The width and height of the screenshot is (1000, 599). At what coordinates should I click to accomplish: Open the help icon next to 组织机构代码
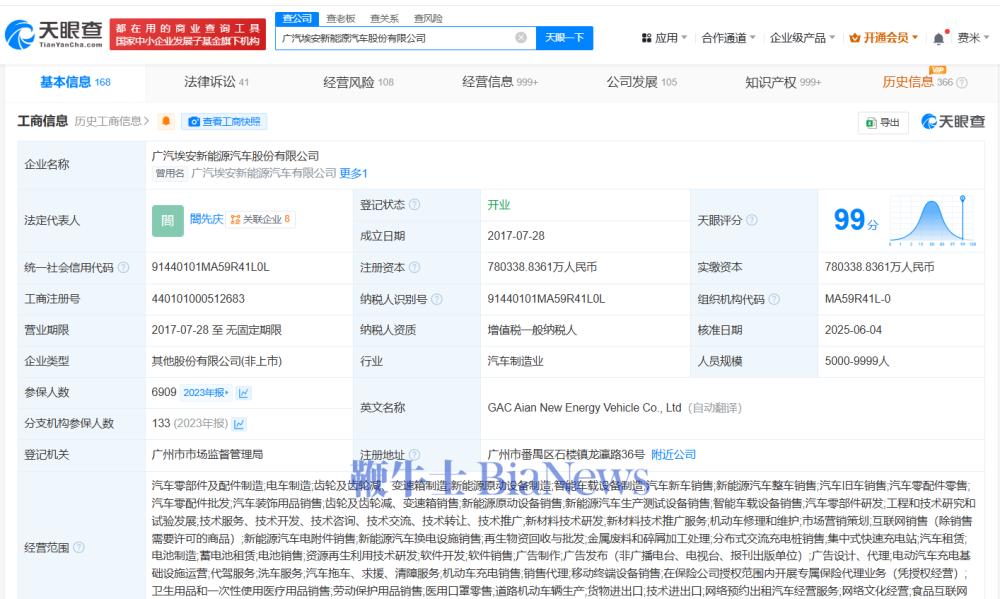coord(774,299)
